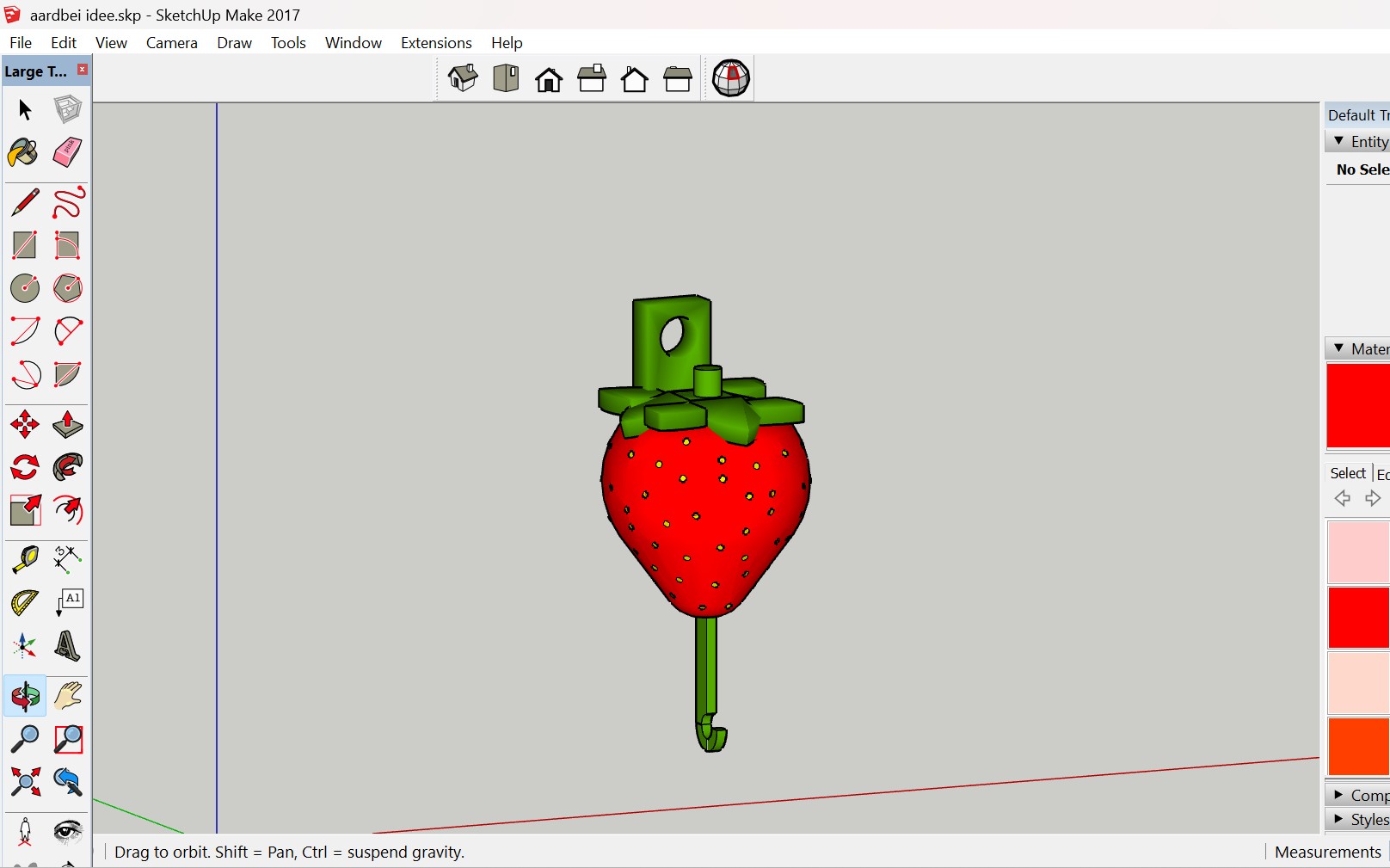Pick the orange-red material swatch
Viewport: 1390px width, 868px height.
click(1358, 747)
